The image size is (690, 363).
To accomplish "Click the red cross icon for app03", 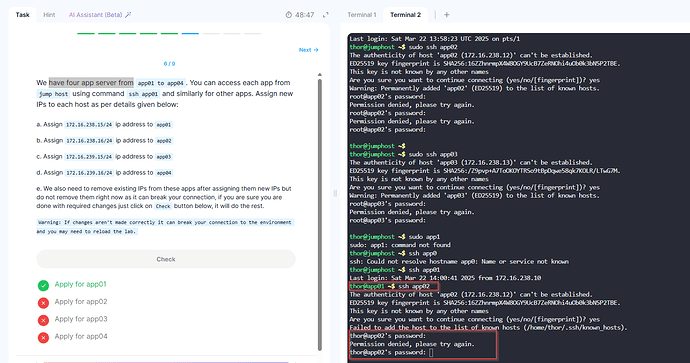I will point(43,320).
